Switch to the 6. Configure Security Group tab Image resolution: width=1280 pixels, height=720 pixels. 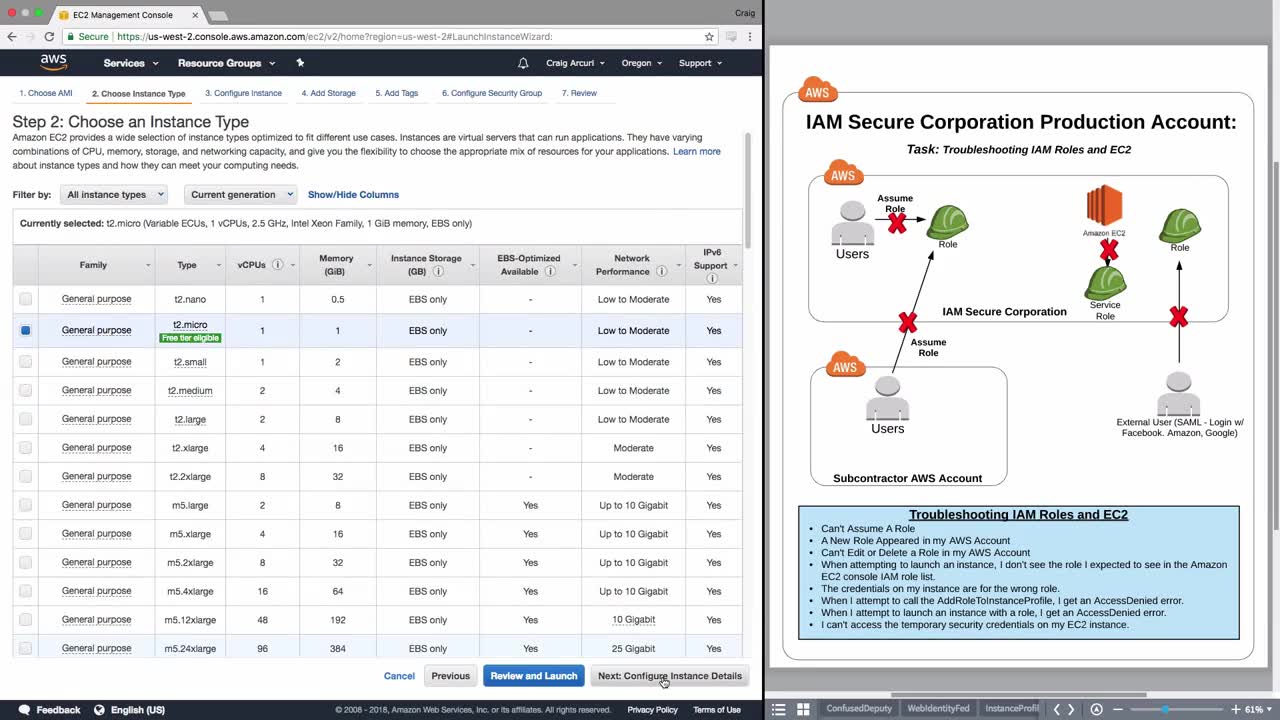pyautogui.click(x=492, y=93)
